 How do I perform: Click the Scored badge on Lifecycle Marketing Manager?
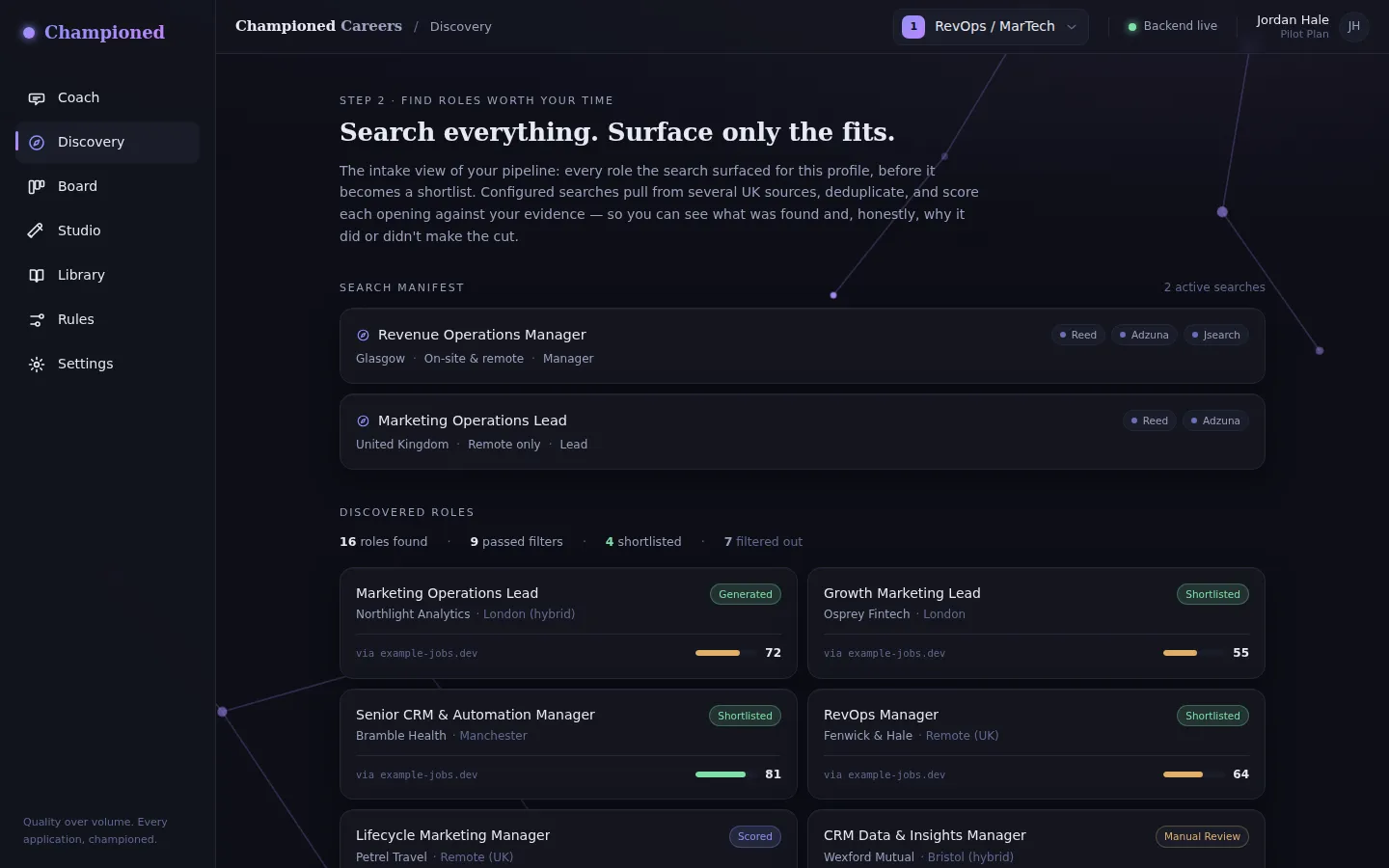pyautogui.click(x=755, y=837)
